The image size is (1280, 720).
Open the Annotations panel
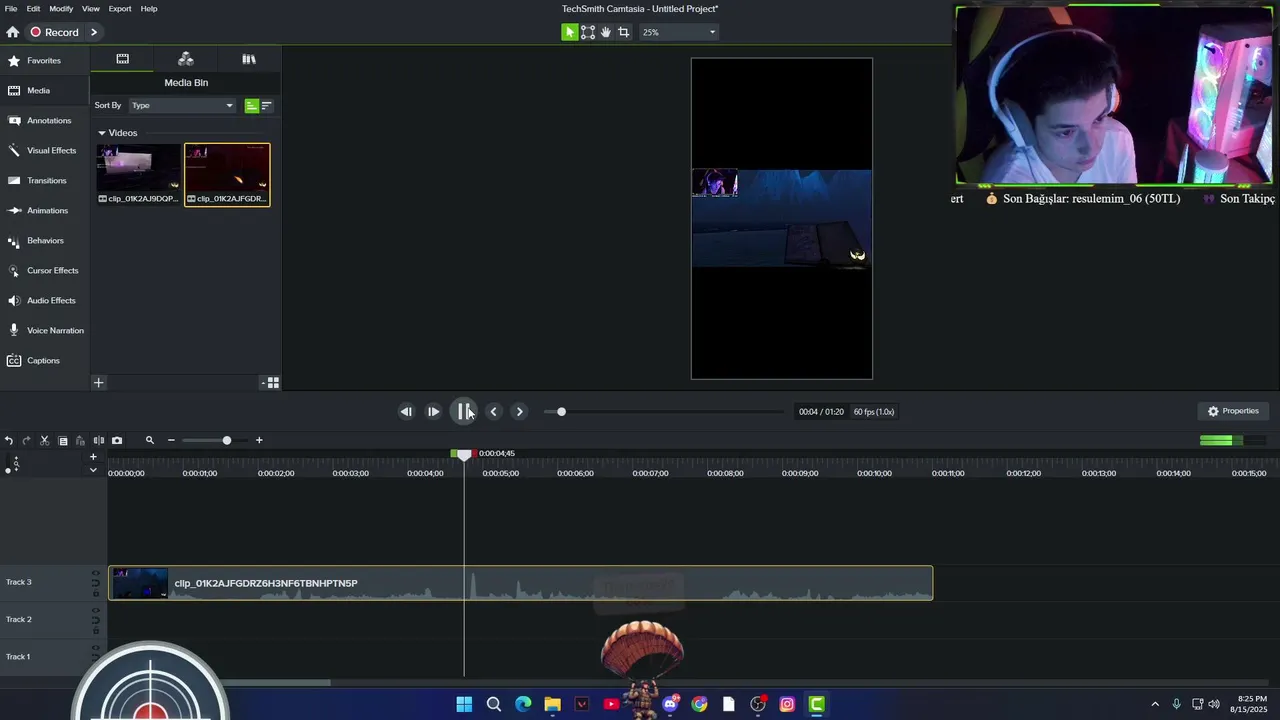[x=45, y=121]
